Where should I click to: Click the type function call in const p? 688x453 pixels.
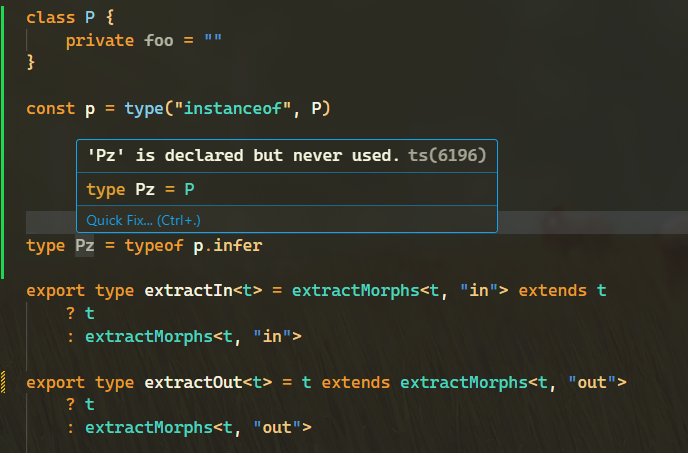(x=144, y=108)
